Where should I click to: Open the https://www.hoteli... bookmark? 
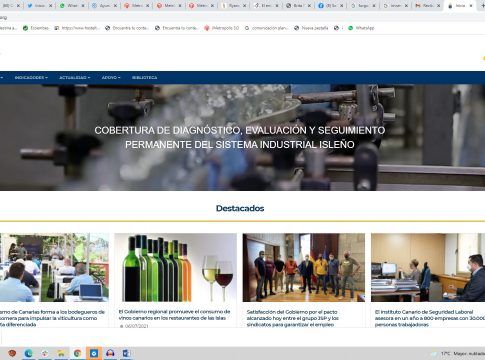point(77,28)
